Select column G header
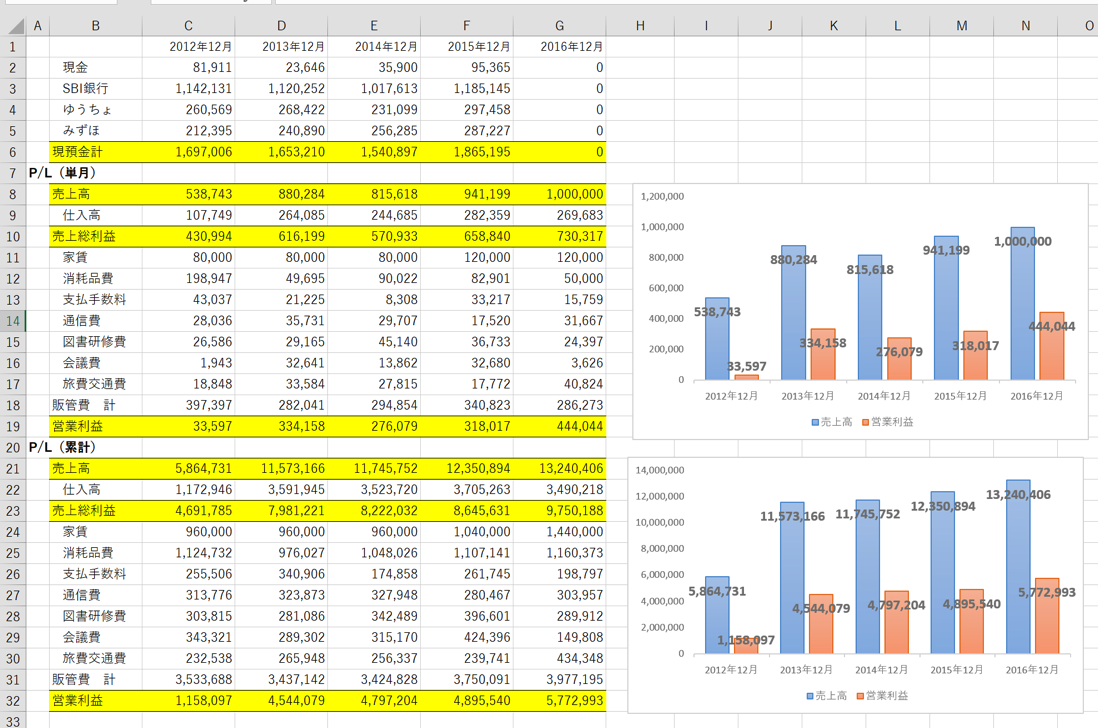 [x=560, y=26]
